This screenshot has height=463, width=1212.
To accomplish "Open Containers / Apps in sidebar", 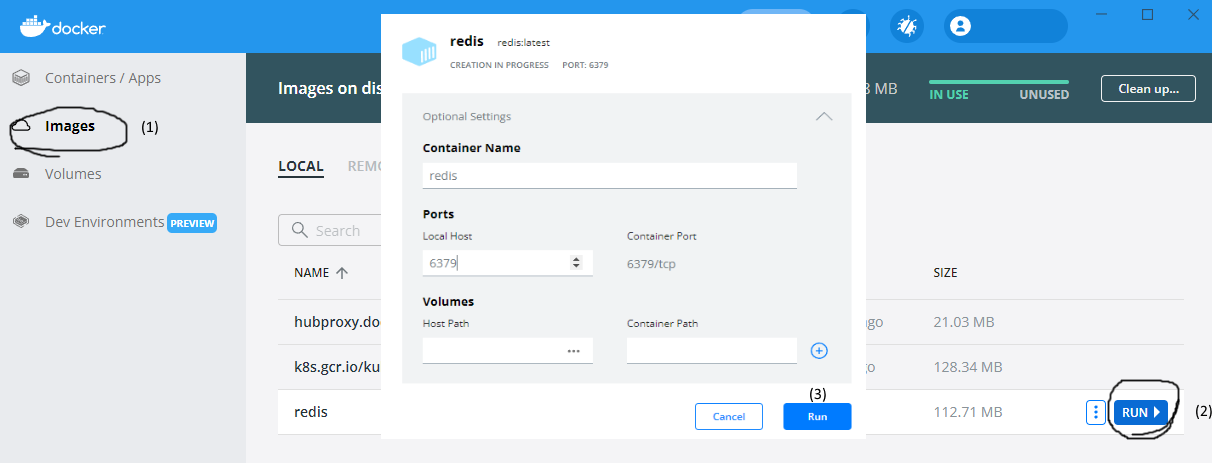I will point(102,78).
